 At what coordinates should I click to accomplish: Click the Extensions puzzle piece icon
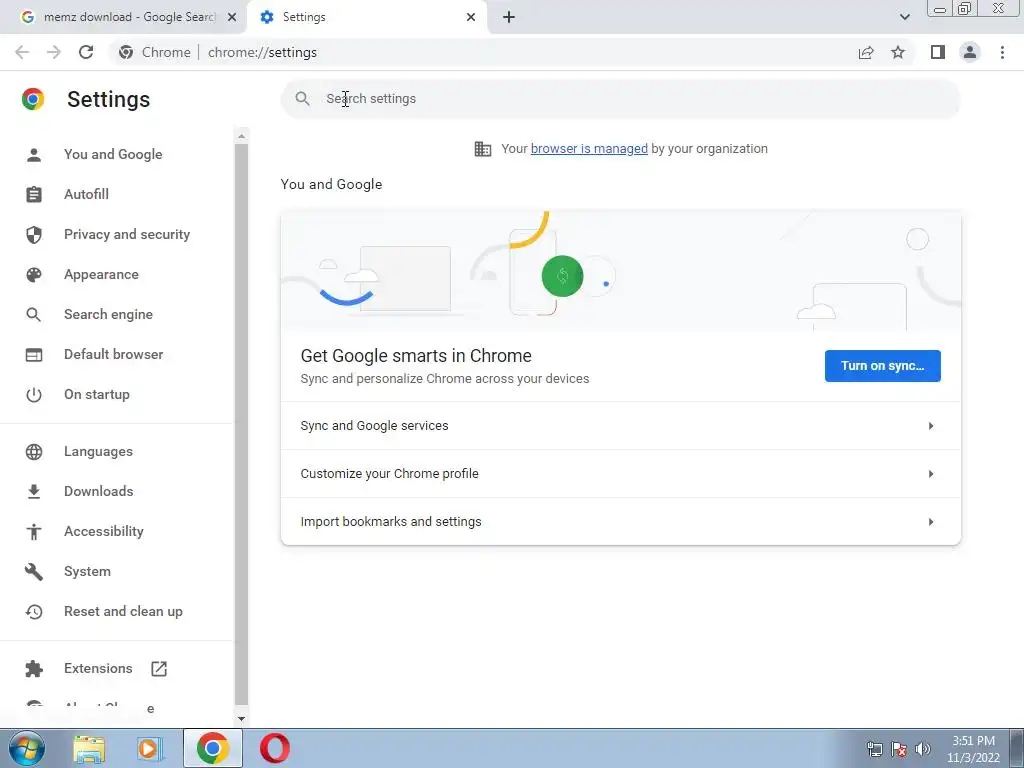click(x=33, y=668)
